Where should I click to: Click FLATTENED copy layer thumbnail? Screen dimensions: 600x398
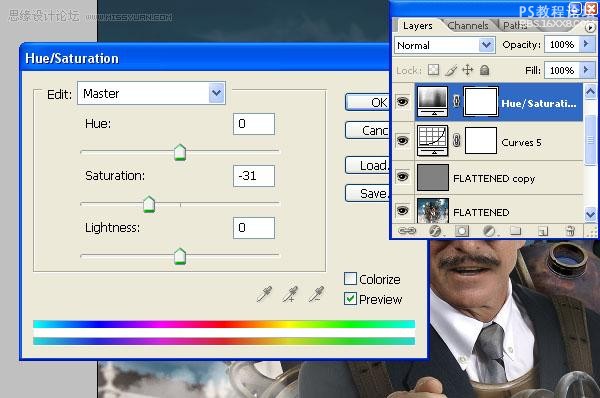tap(432, 177)
